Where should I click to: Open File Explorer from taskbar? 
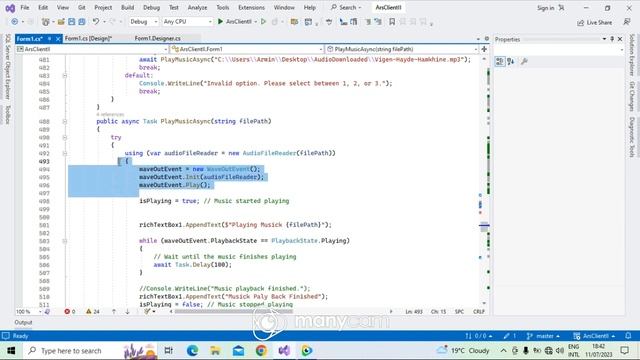(x=216, y=351)
